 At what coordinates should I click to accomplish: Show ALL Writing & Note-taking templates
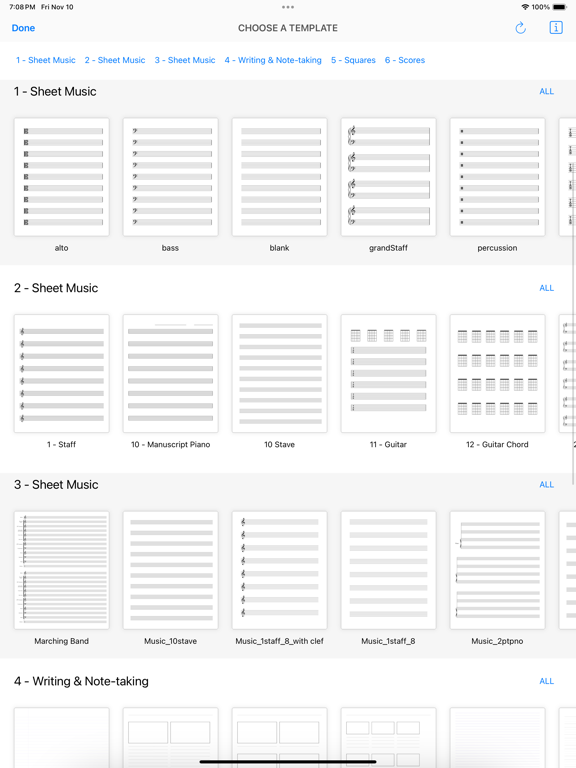coord(547,681)
